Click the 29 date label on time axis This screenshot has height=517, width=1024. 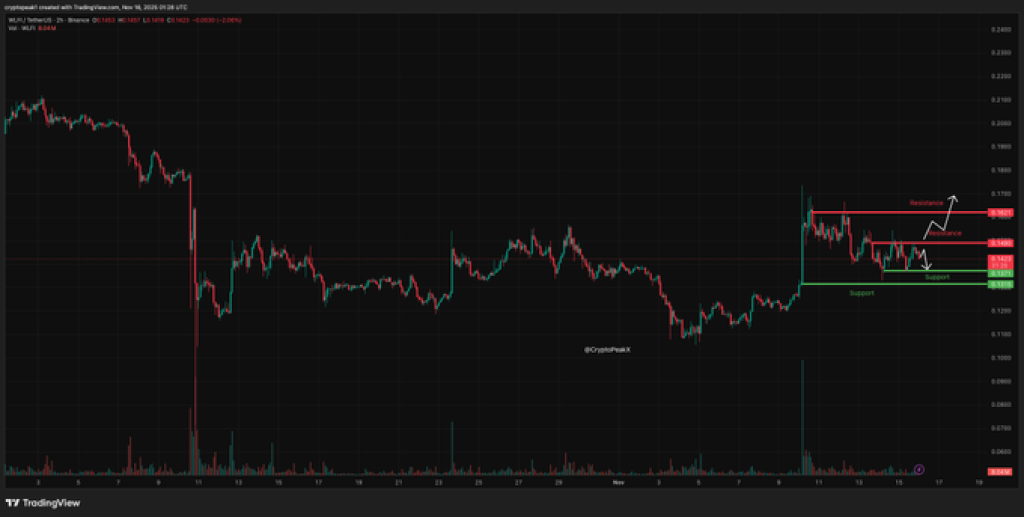[558, 483]
